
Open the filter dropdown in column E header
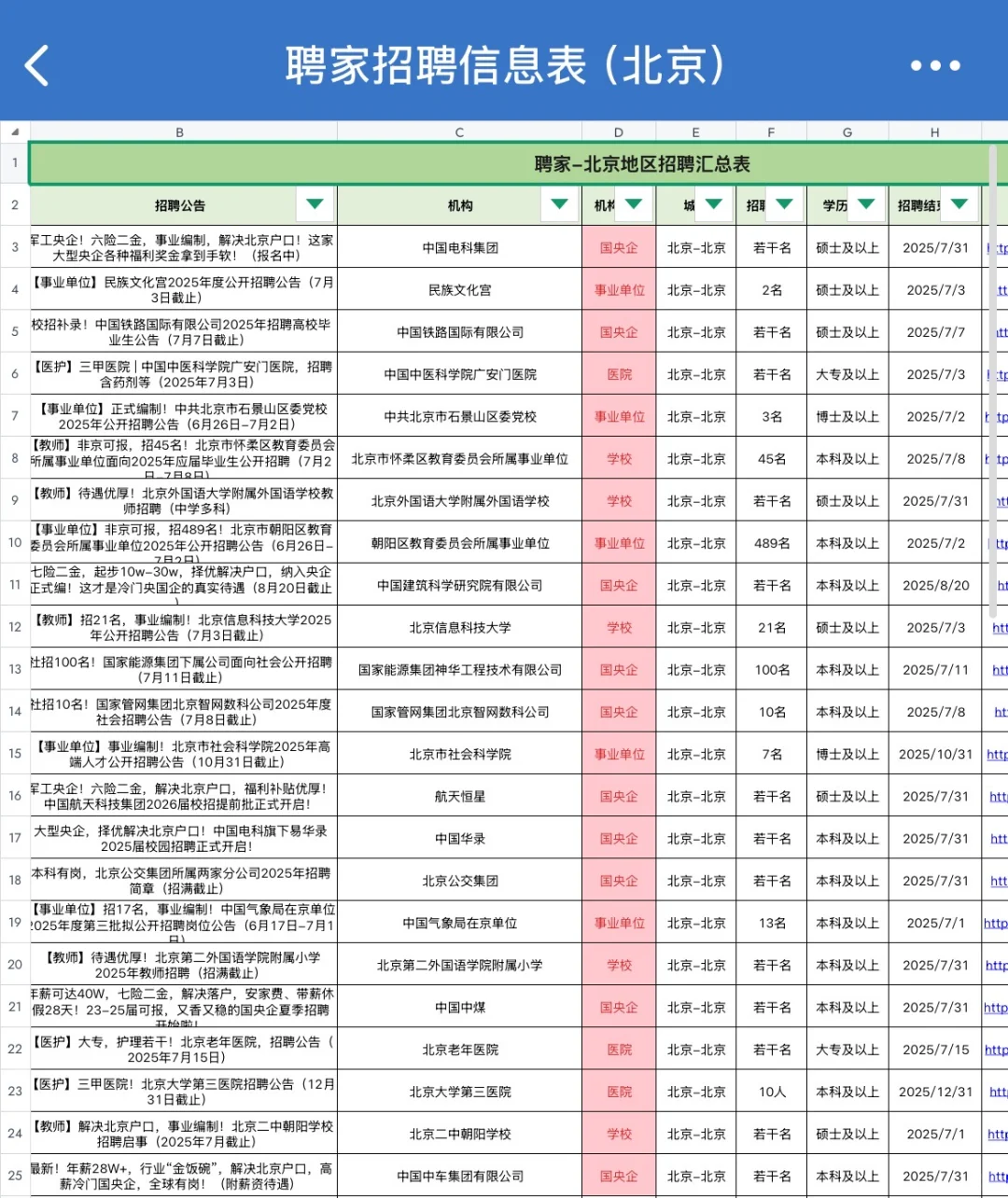click(x=714, y=204)
